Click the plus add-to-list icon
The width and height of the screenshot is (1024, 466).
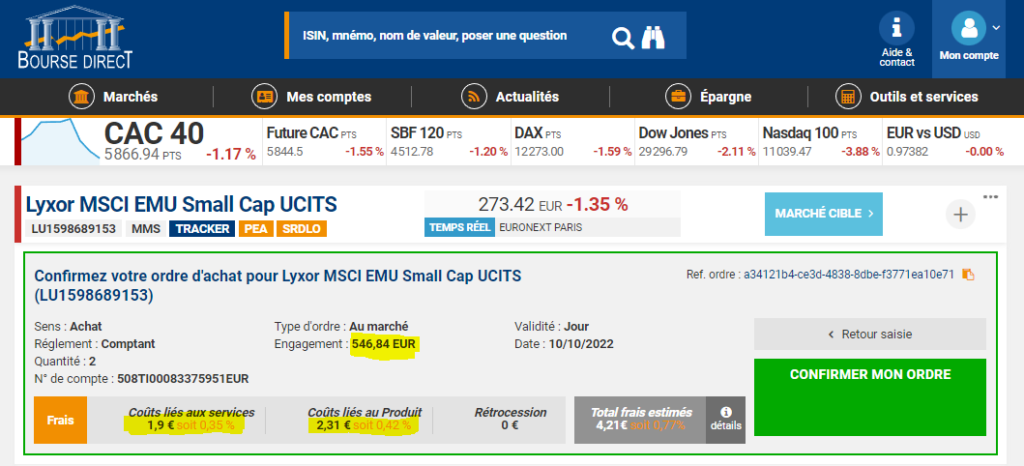(961, 214)
